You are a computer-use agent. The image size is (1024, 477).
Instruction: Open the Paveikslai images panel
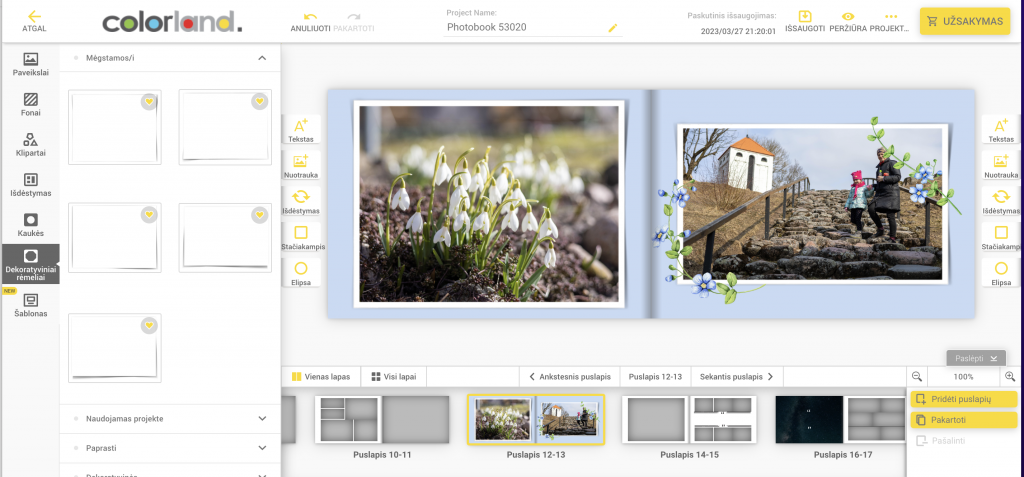31,65
